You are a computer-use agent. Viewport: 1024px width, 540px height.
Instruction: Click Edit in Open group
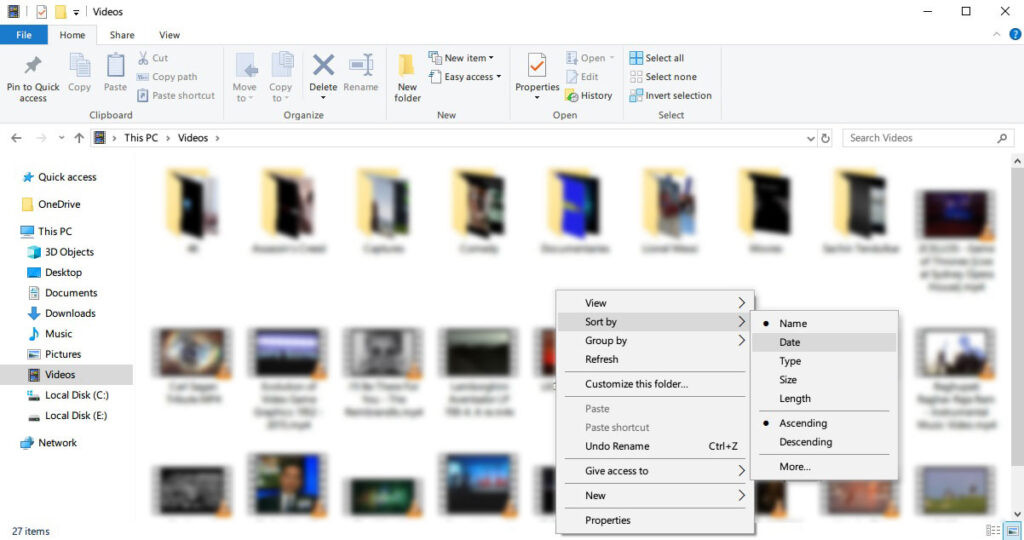point(582,77)
